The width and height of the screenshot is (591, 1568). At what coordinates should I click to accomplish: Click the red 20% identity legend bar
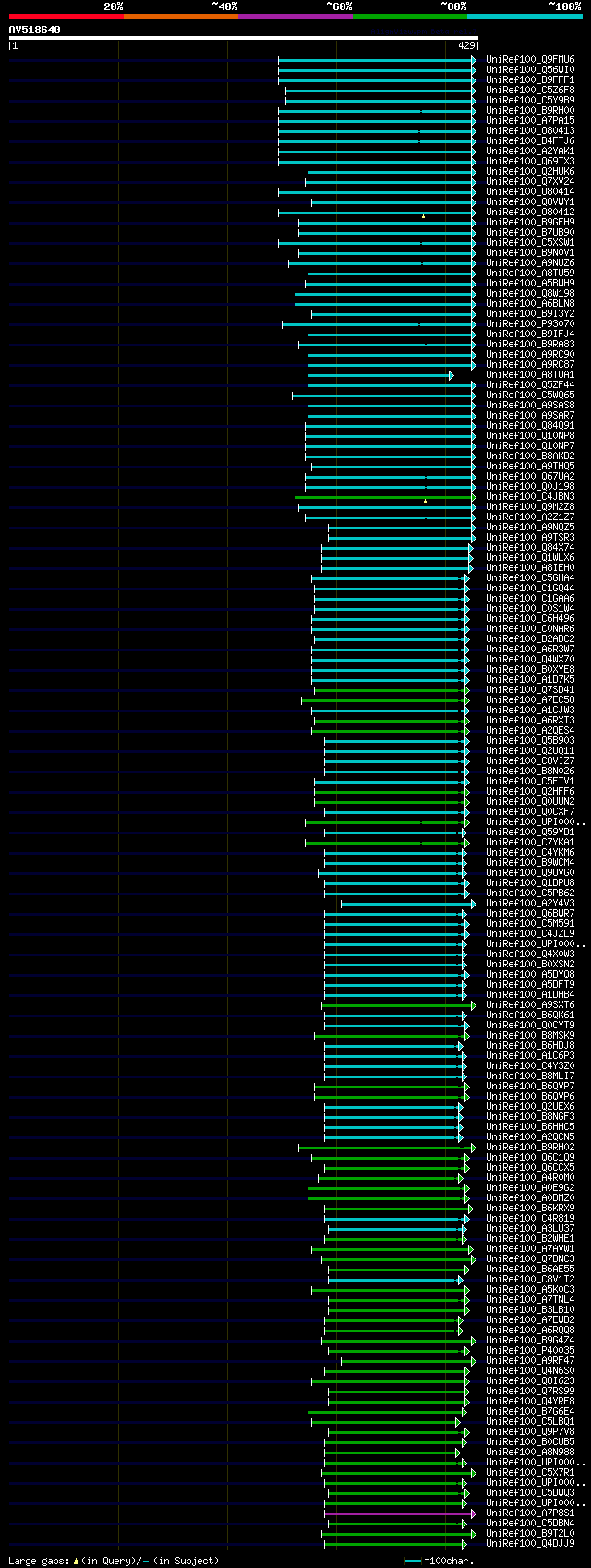pos(66,17)
